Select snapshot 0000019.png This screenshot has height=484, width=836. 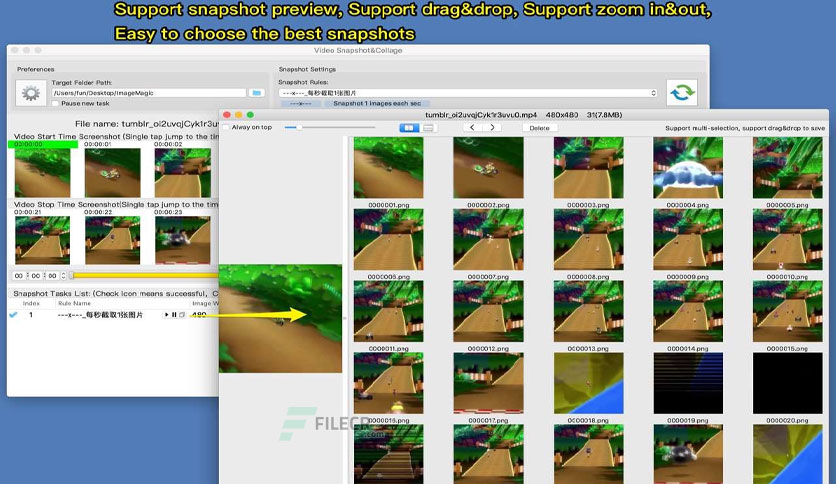688,383
